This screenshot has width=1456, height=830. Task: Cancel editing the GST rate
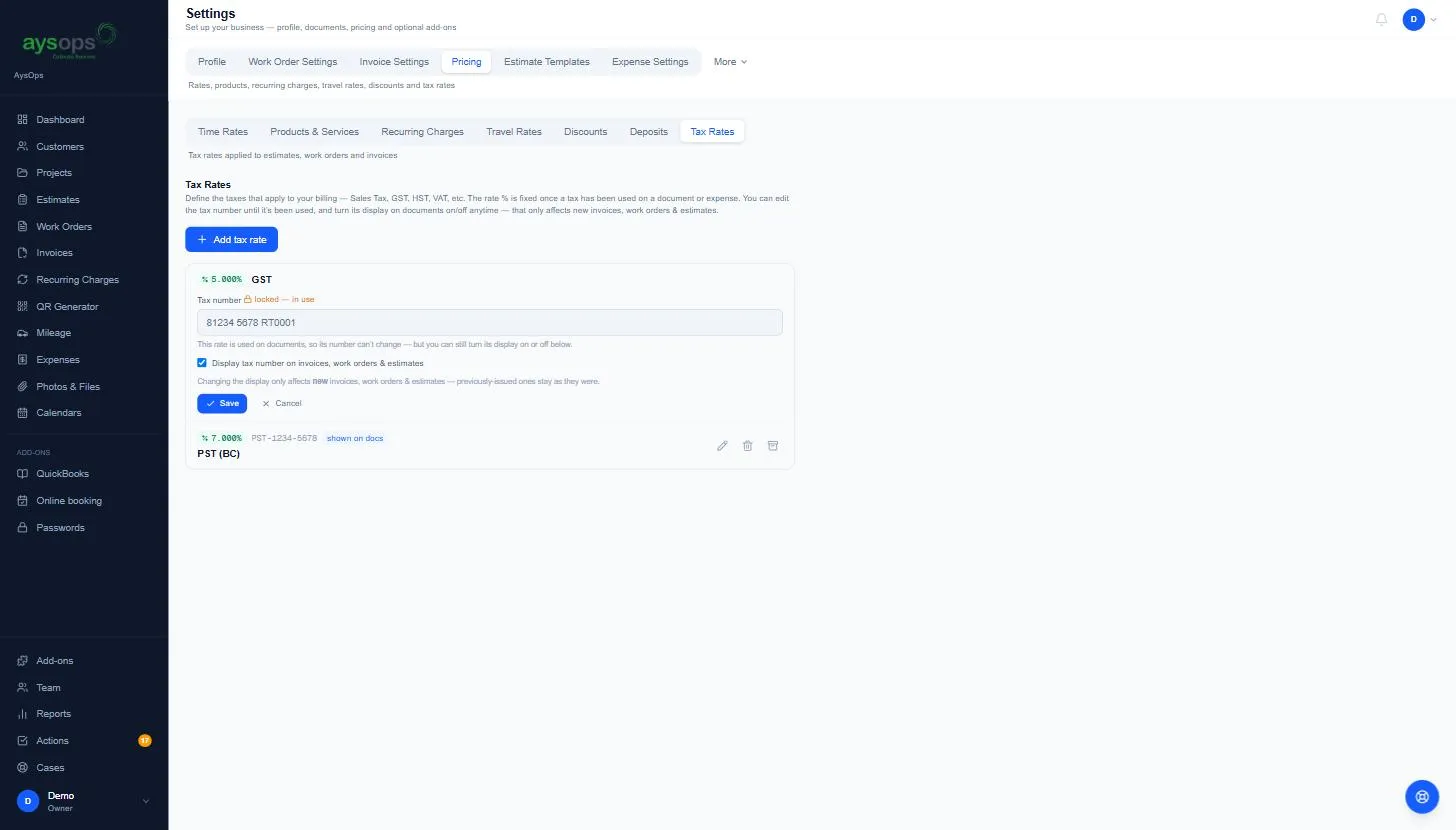(x=281, y=403)
